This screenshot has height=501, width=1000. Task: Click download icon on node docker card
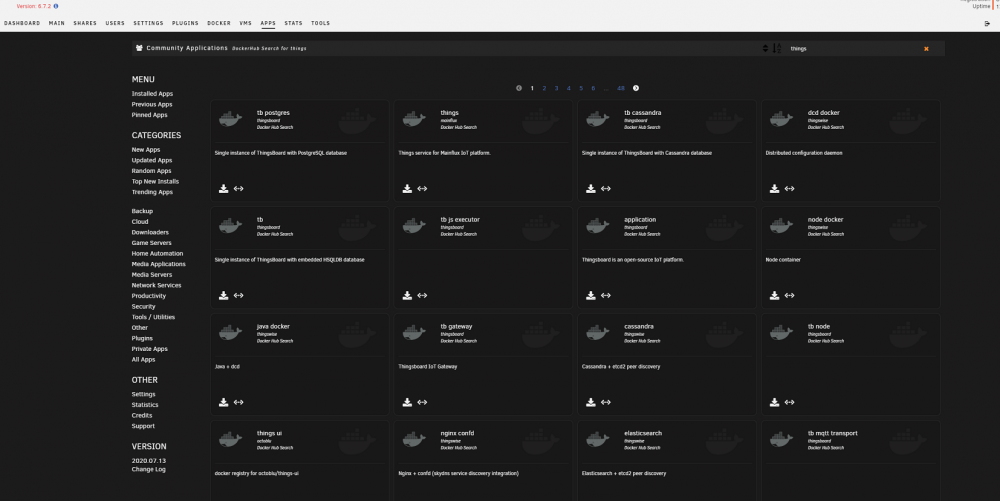(774, 295)
